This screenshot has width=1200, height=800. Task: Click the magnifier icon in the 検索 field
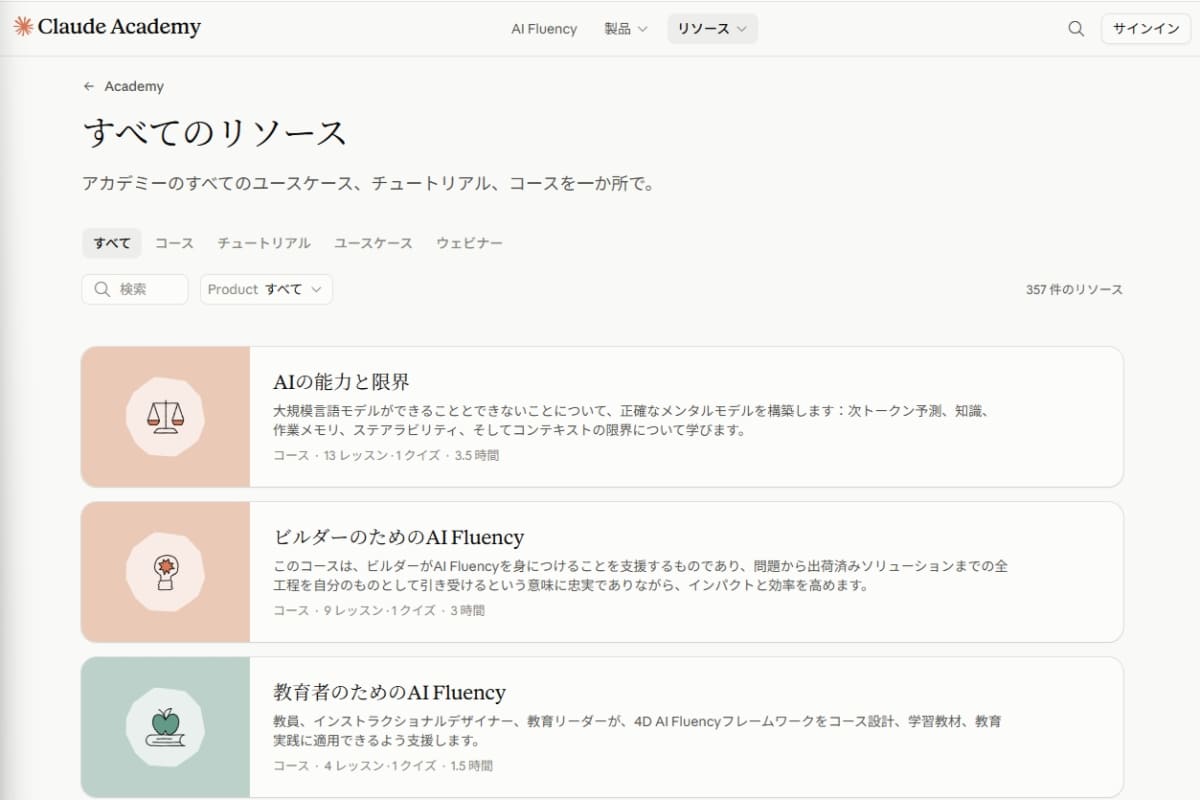(102, 289)
